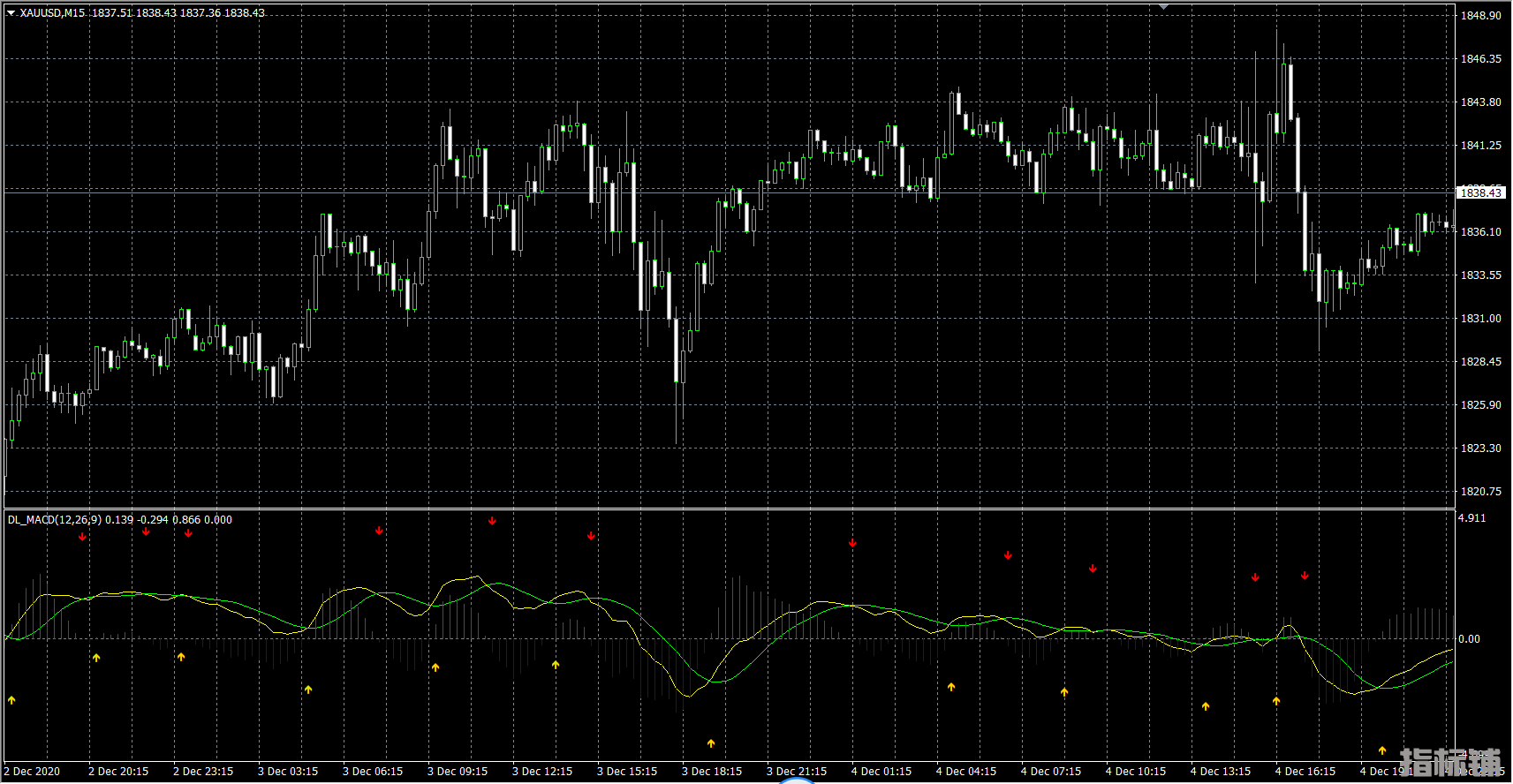Open the XAUUSD,M15 chart dropdown triangle

pos(11,13)
